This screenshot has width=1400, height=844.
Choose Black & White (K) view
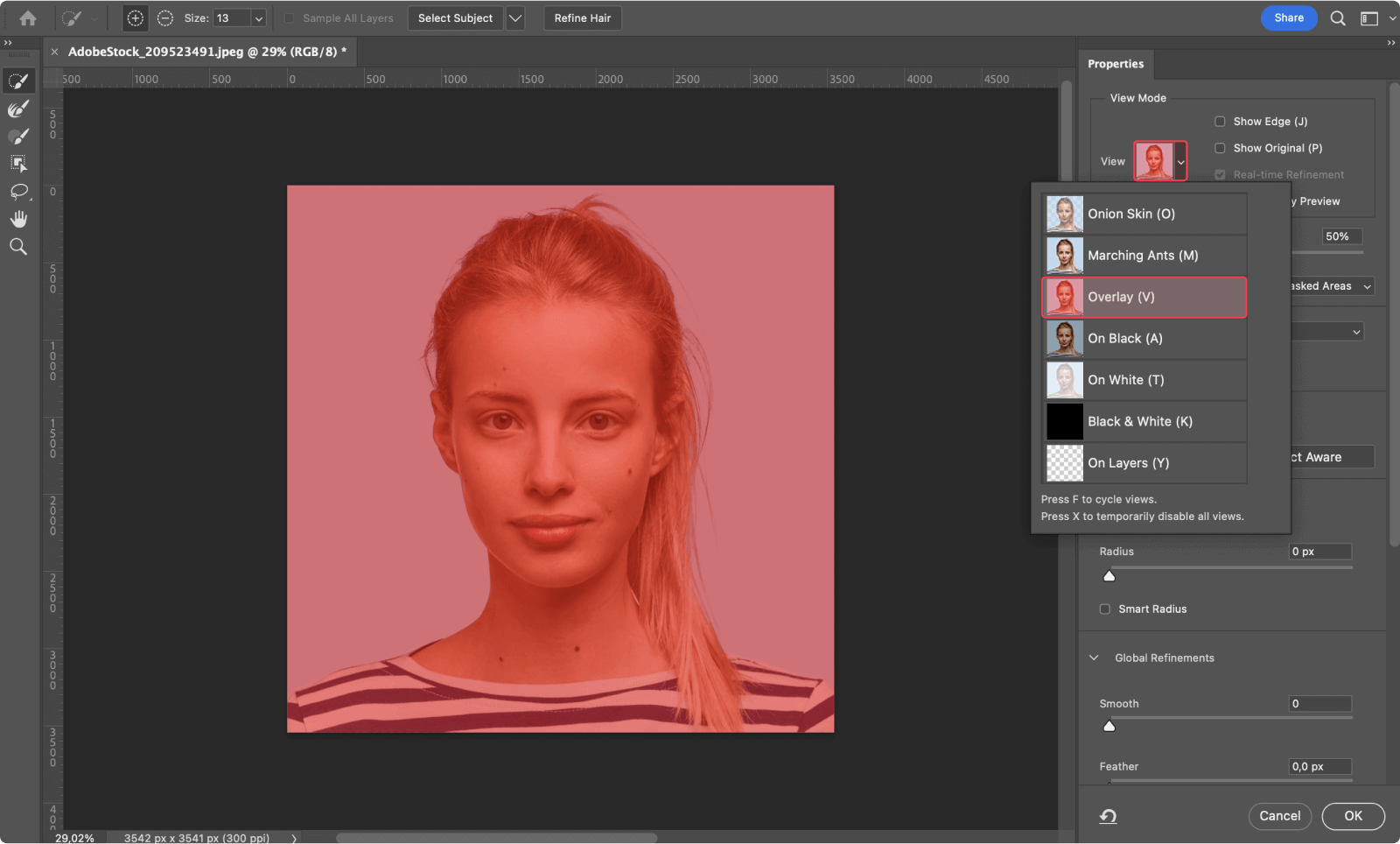coord(1144,421)
